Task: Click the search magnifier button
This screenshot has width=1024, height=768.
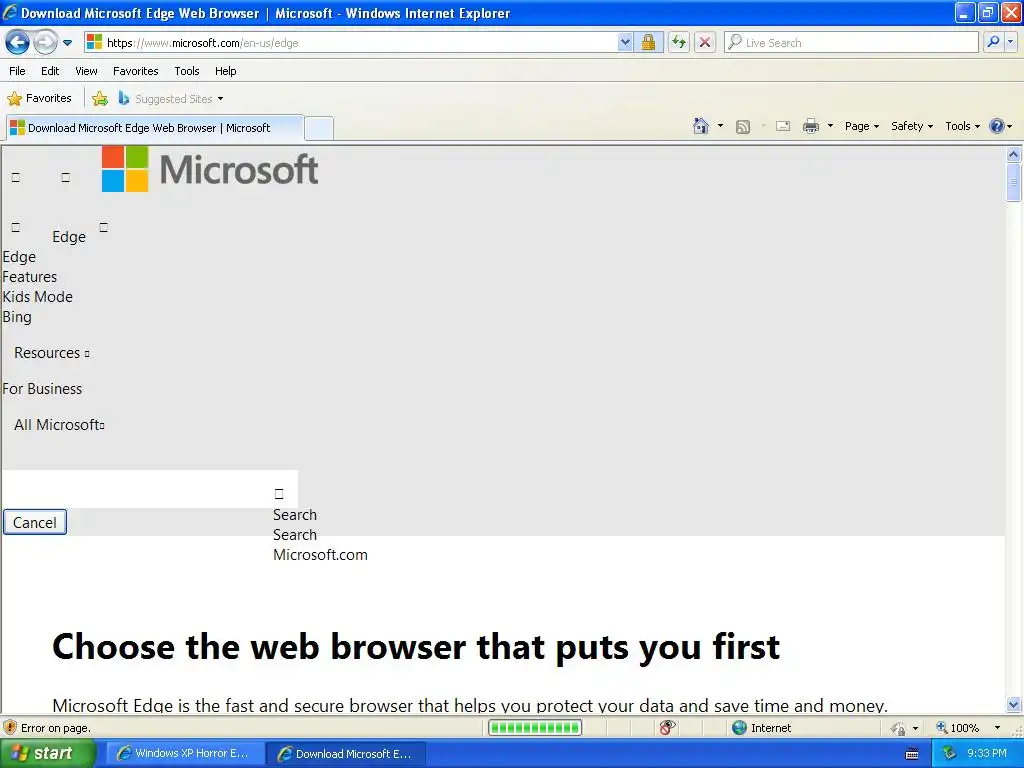Action: tap(993, 43)
